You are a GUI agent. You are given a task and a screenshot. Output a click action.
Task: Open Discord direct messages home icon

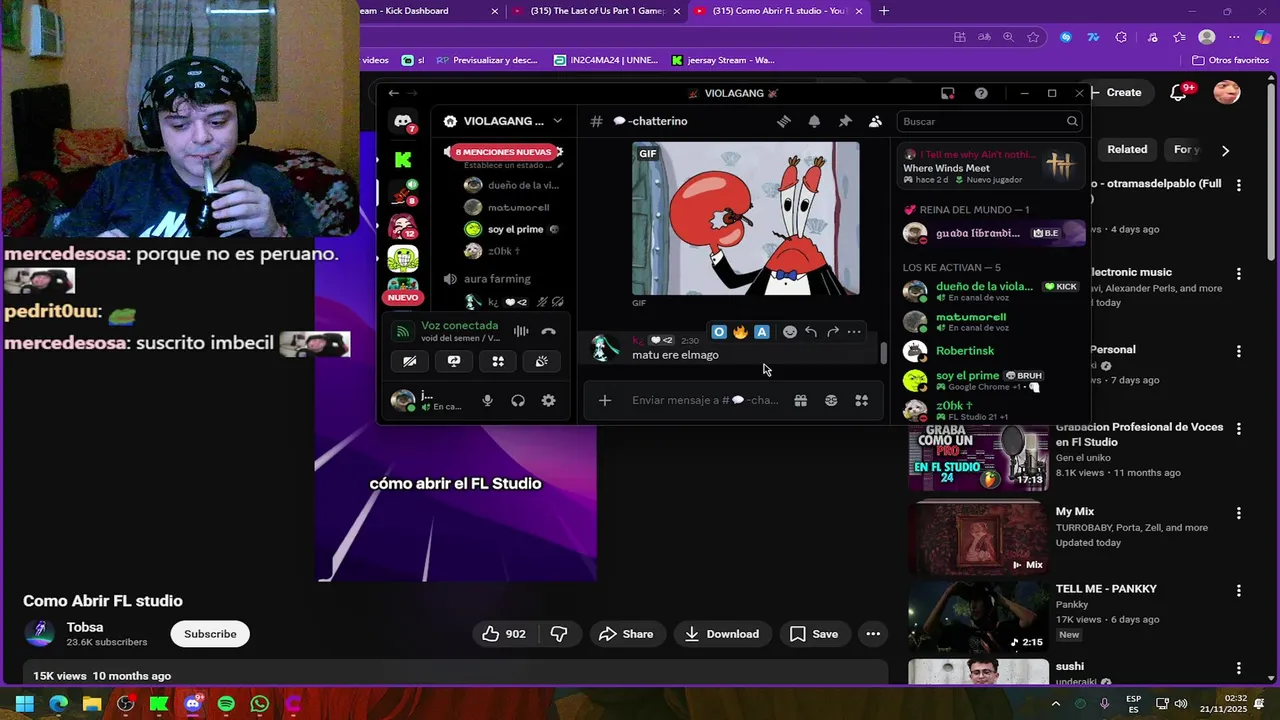(403, 122)
